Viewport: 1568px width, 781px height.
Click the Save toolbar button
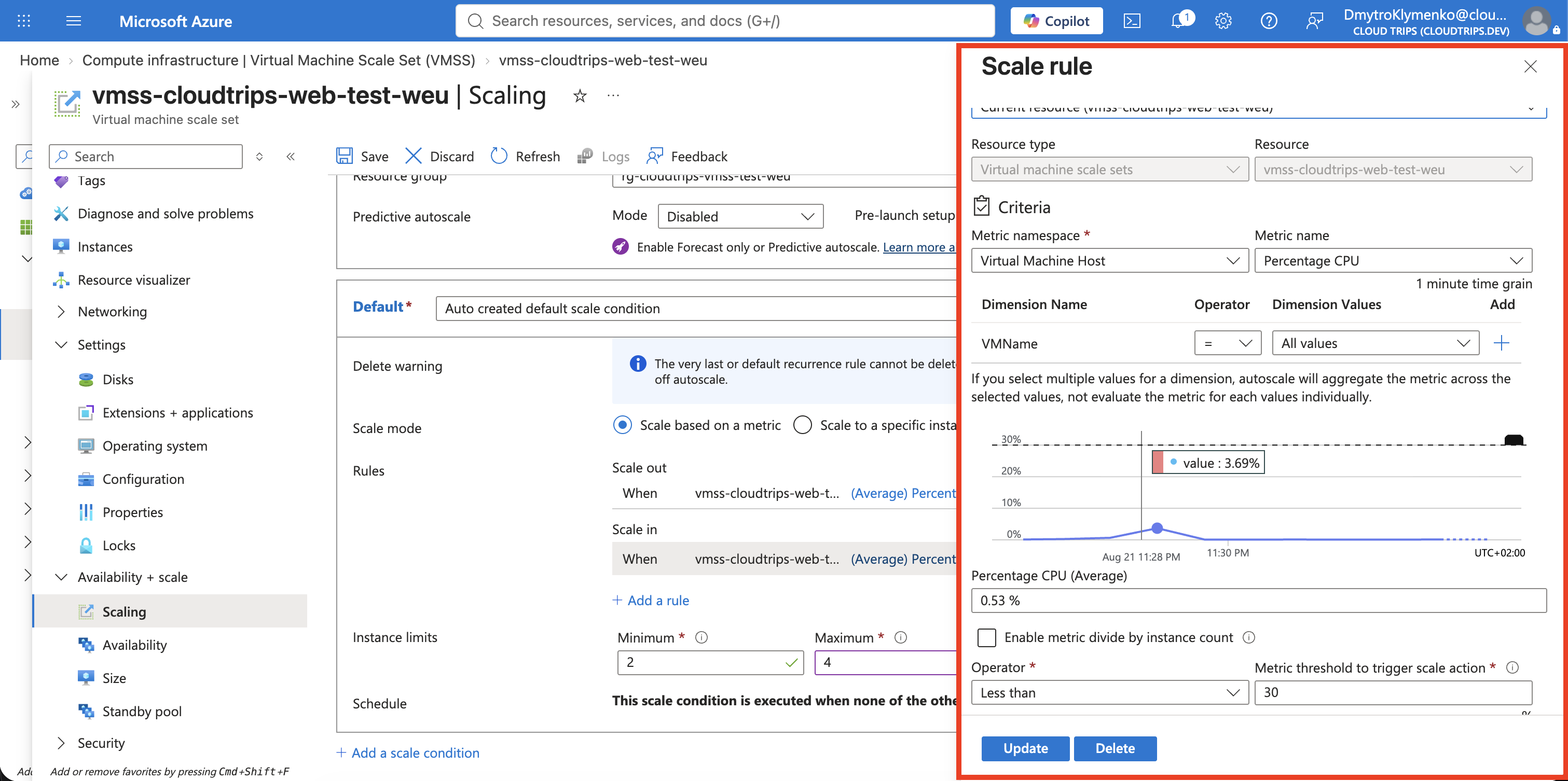(x=362, y=156)
